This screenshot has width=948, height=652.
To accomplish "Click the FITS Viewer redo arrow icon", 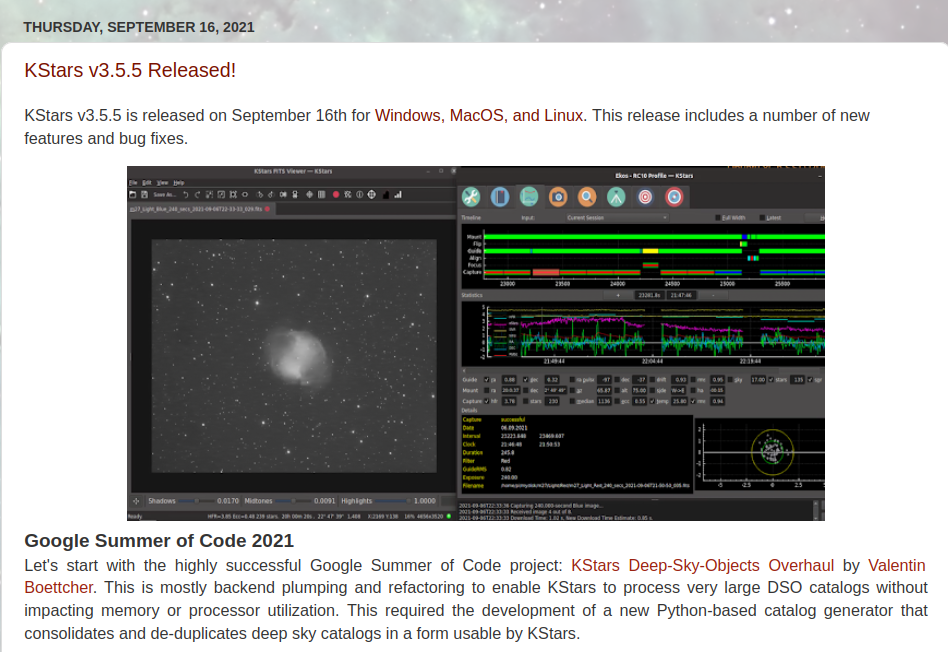I will pyautogui.click(x=197, y=195).
